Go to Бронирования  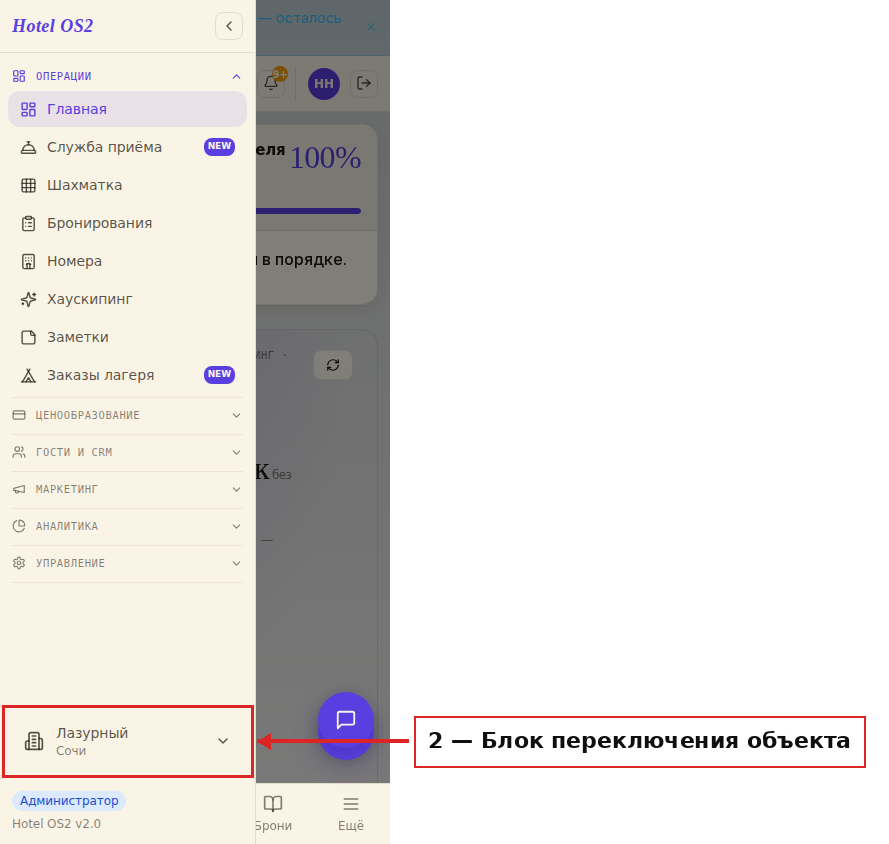coord(127,223)
